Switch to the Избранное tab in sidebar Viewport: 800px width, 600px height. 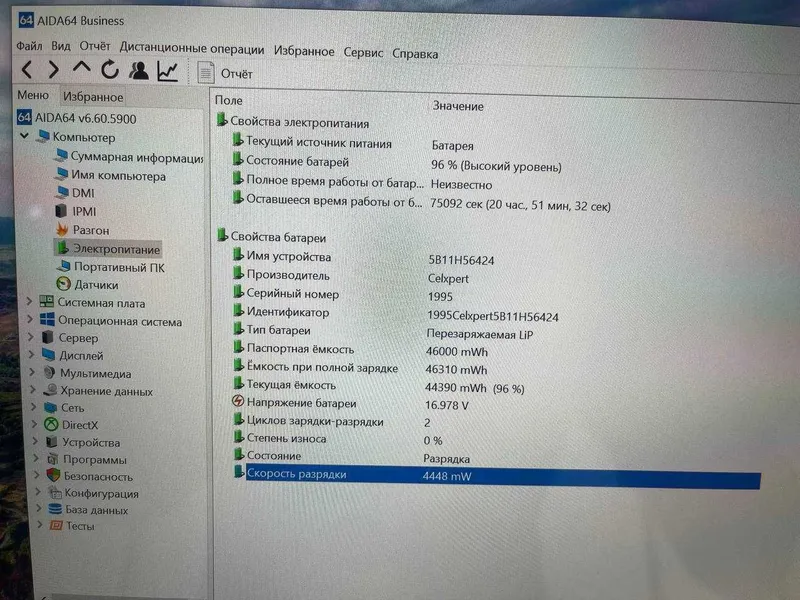pos(93,96)
